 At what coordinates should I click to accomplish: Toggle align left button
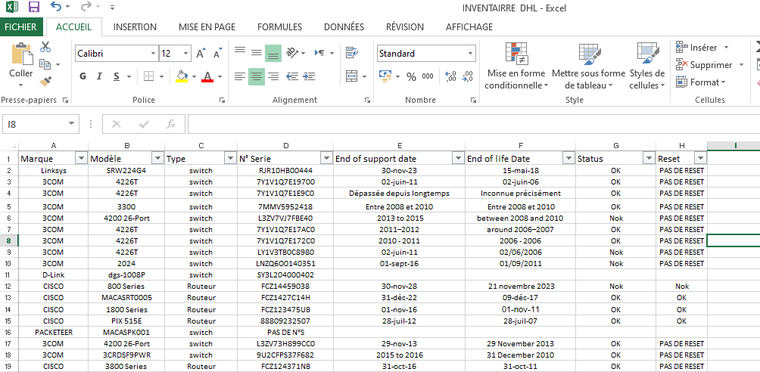pos(240,76)
